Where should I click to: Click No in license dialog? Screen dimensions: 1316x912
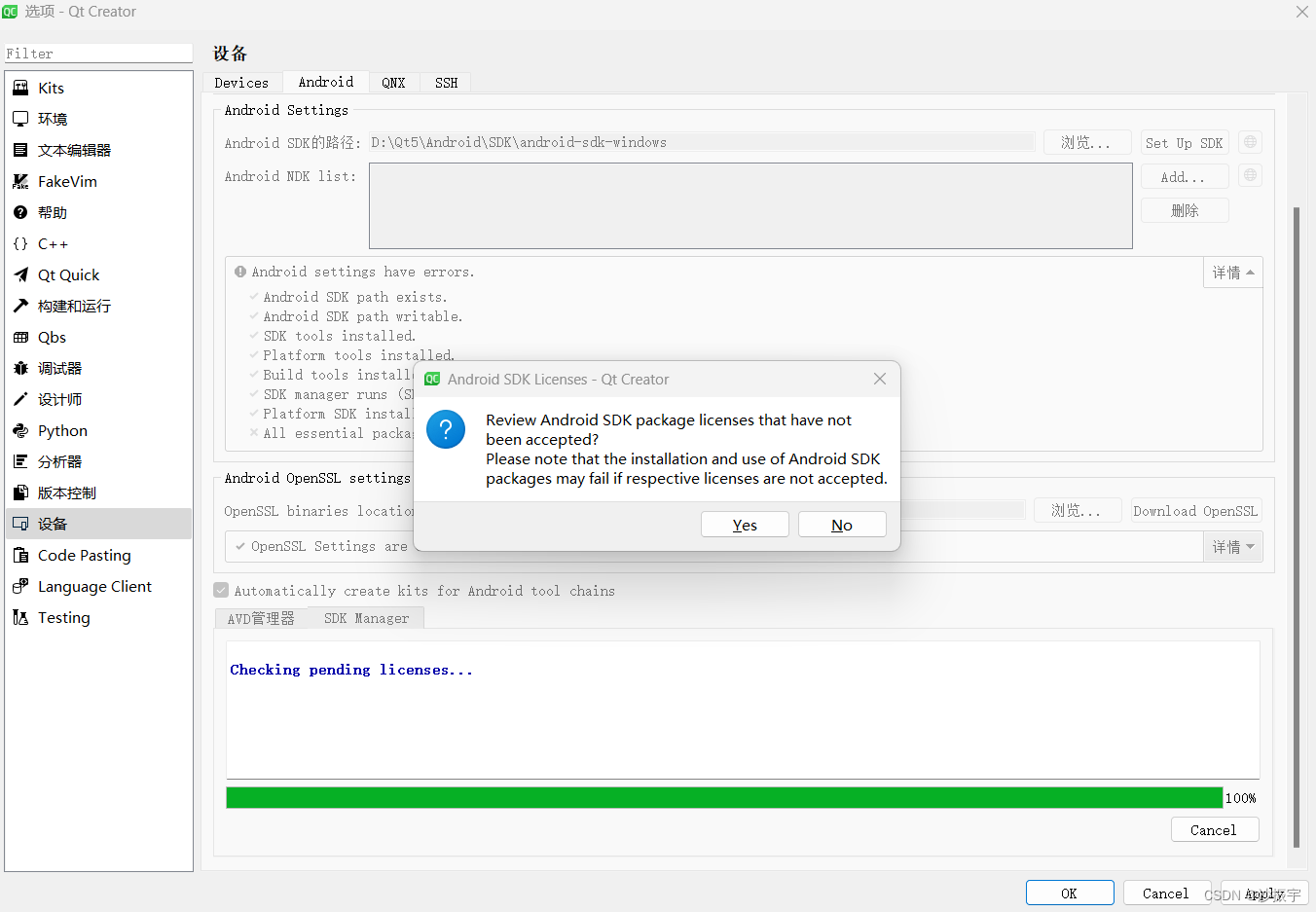842,525
